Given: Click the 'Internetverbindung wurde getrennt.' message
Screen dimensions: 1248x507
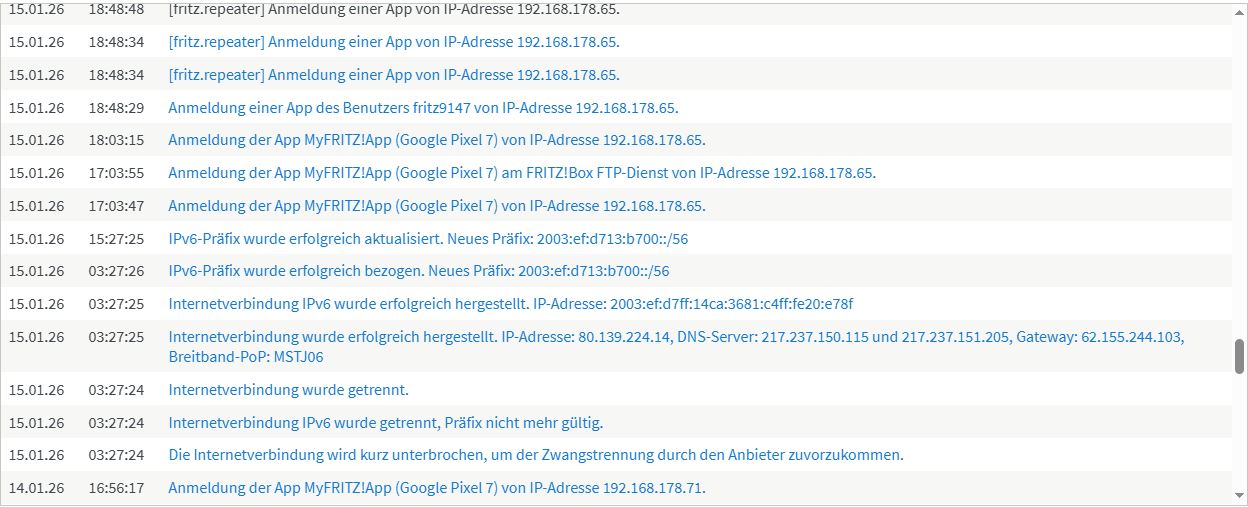Looking at the screenshot, I should coord(288,390).
